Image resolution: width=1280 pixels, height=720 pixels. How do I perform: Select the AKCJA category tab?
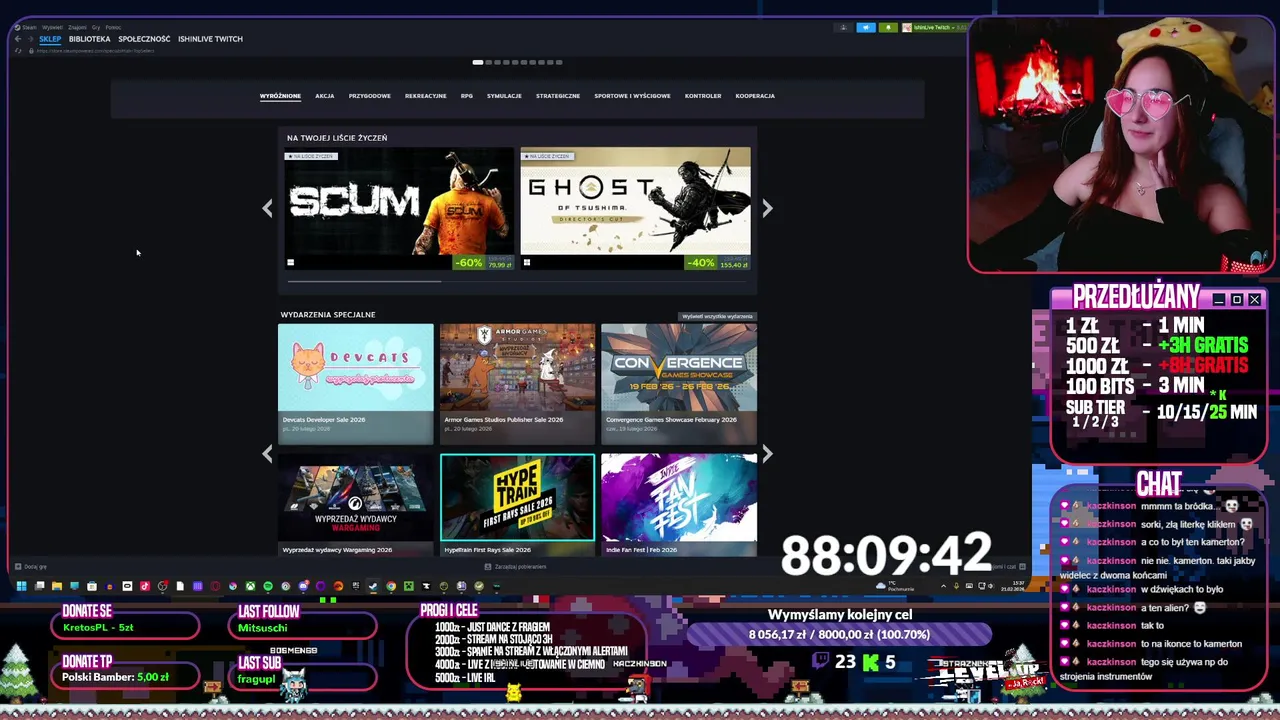pyautogui.click(x=324, y=96)
